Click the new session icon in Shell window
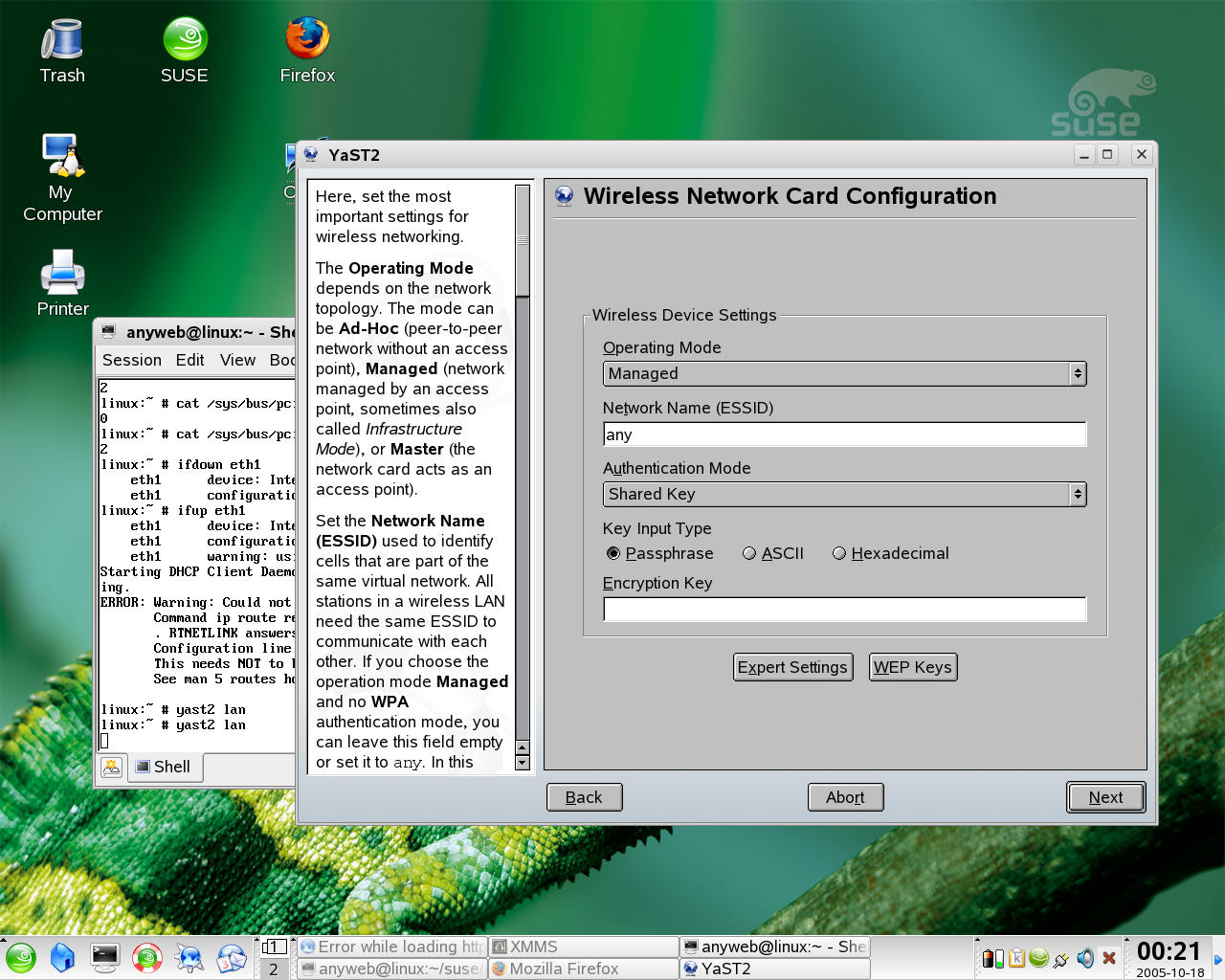The height and width of the screenshot is (980, 1225). pyautogui.click(x=112, y=767)
